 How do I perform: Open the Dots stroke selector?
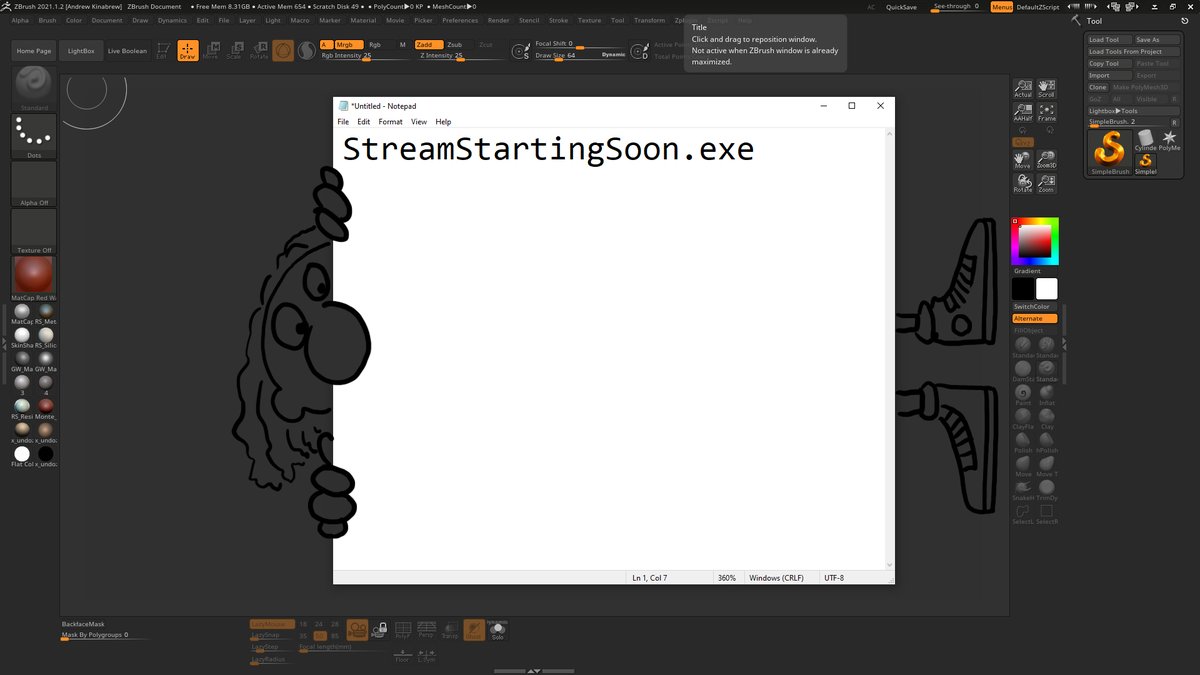pos(34,136)
